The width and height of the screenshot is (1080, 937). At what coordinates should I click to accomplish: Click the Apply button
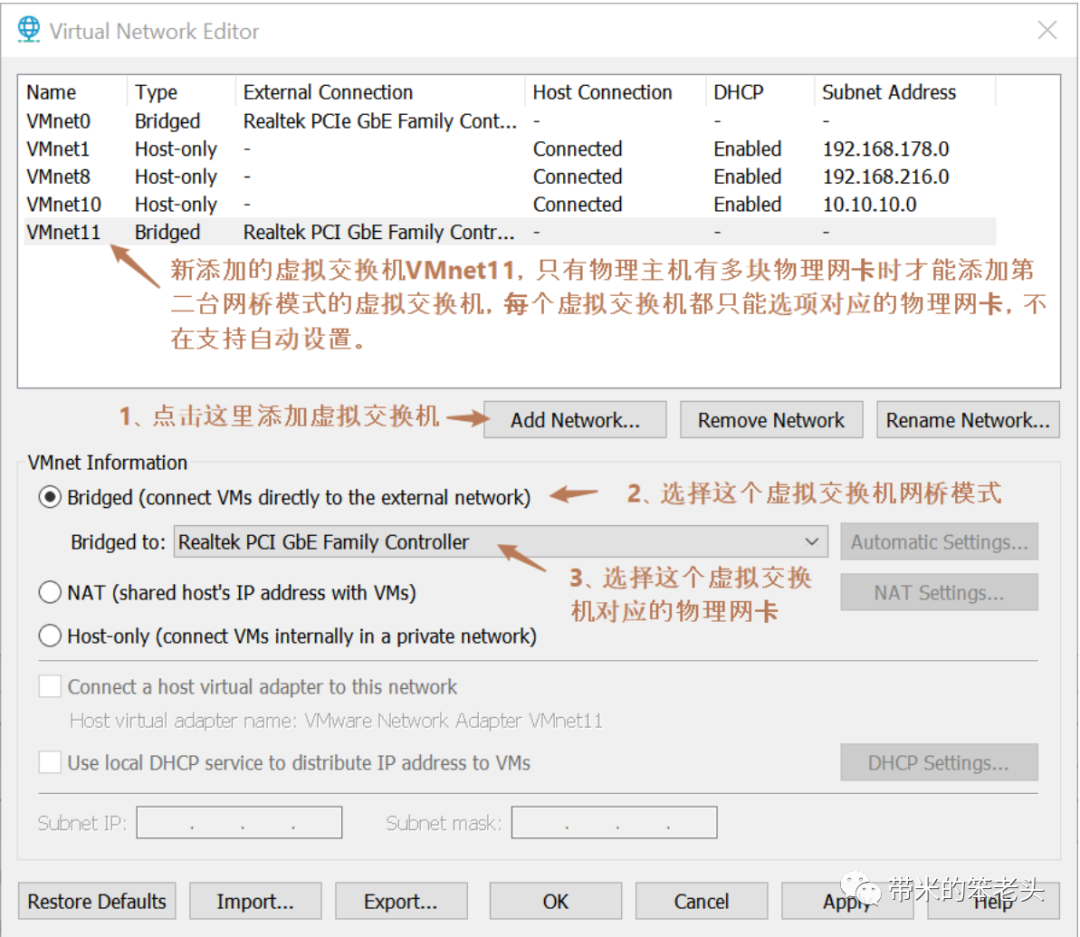(847, 901)
